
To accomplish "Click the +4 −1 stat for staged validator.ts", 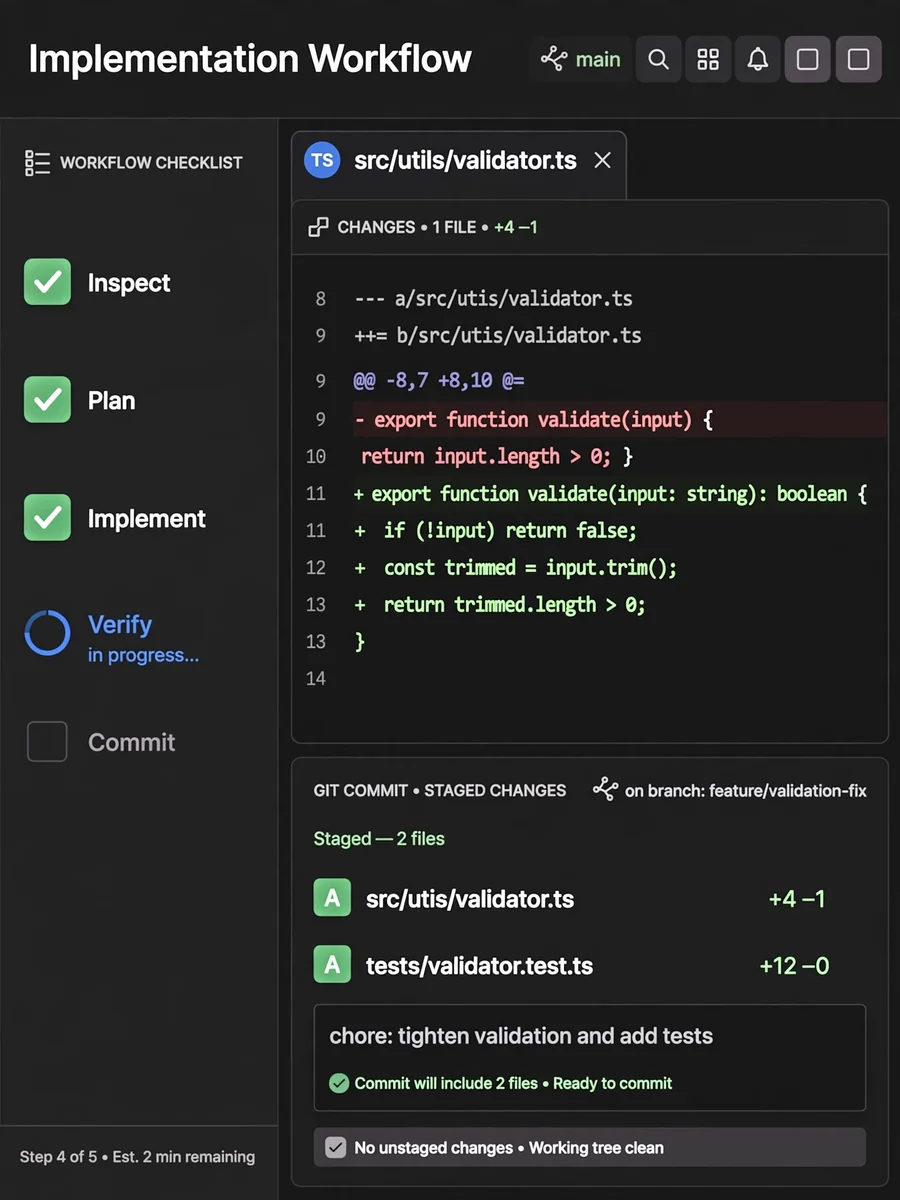I will [x=796, y=899].
